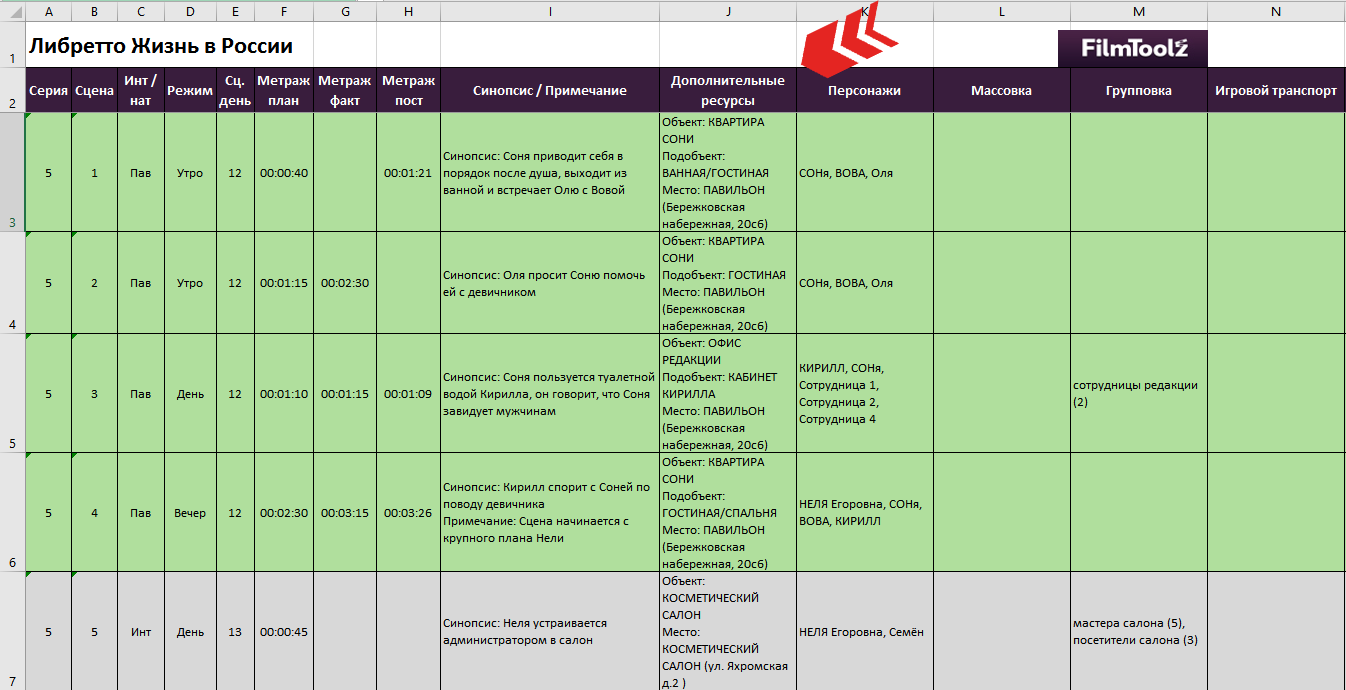This screenshot has width=1346, height=690.
Task: Click the synopsis about Соня after the shower
Action: 550,173
